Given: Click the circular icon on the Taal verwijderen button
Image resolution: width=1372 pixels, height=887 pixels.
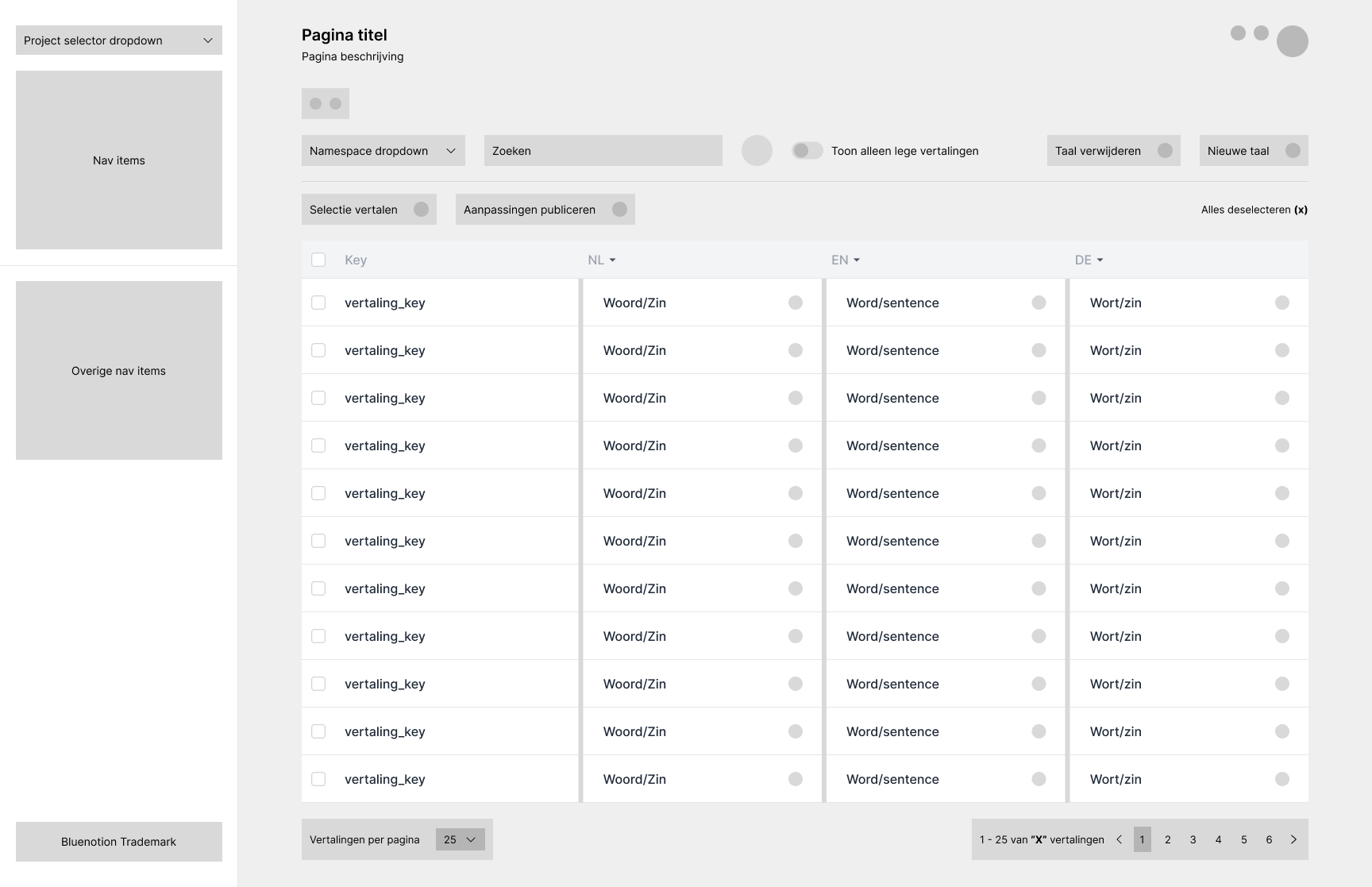Looking at the screenshot, I should click(1165, 150).
